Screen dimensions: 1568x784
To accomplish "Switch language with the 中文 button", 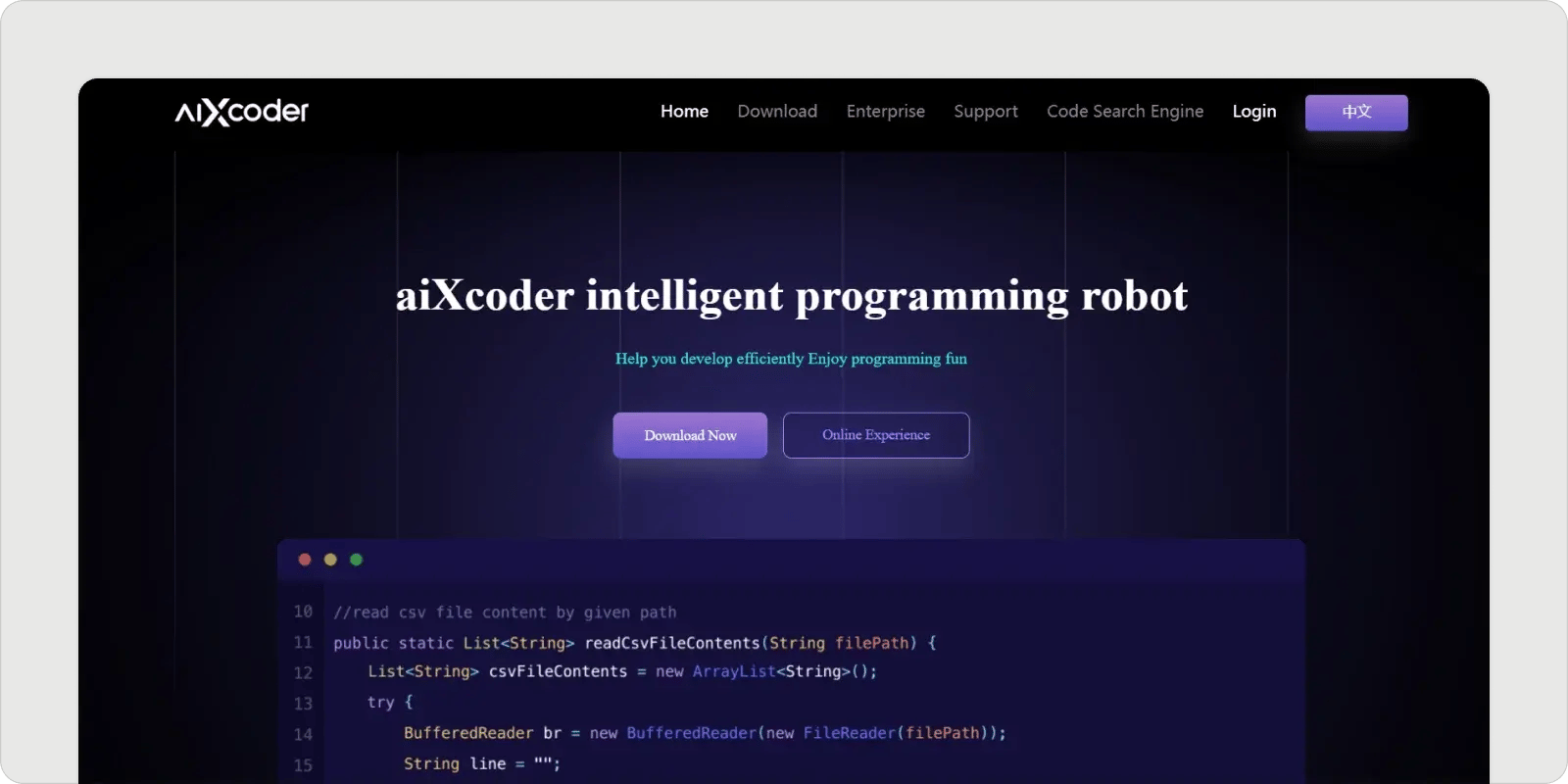I will [x=1356, y=113].
